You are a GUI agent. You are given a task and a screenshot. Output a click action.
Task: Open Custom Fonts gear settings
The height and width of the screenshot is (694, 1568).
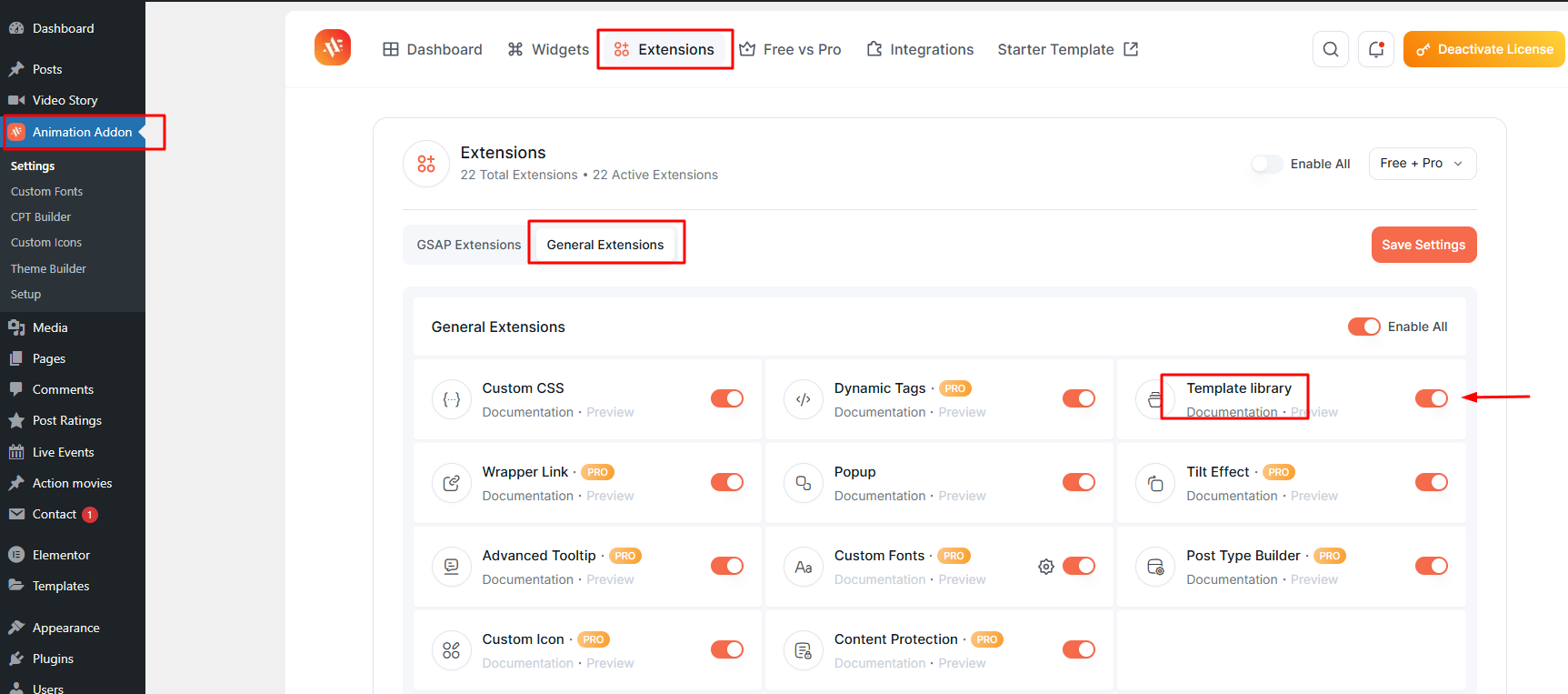pyautogui.click(x=1046, y=567)
